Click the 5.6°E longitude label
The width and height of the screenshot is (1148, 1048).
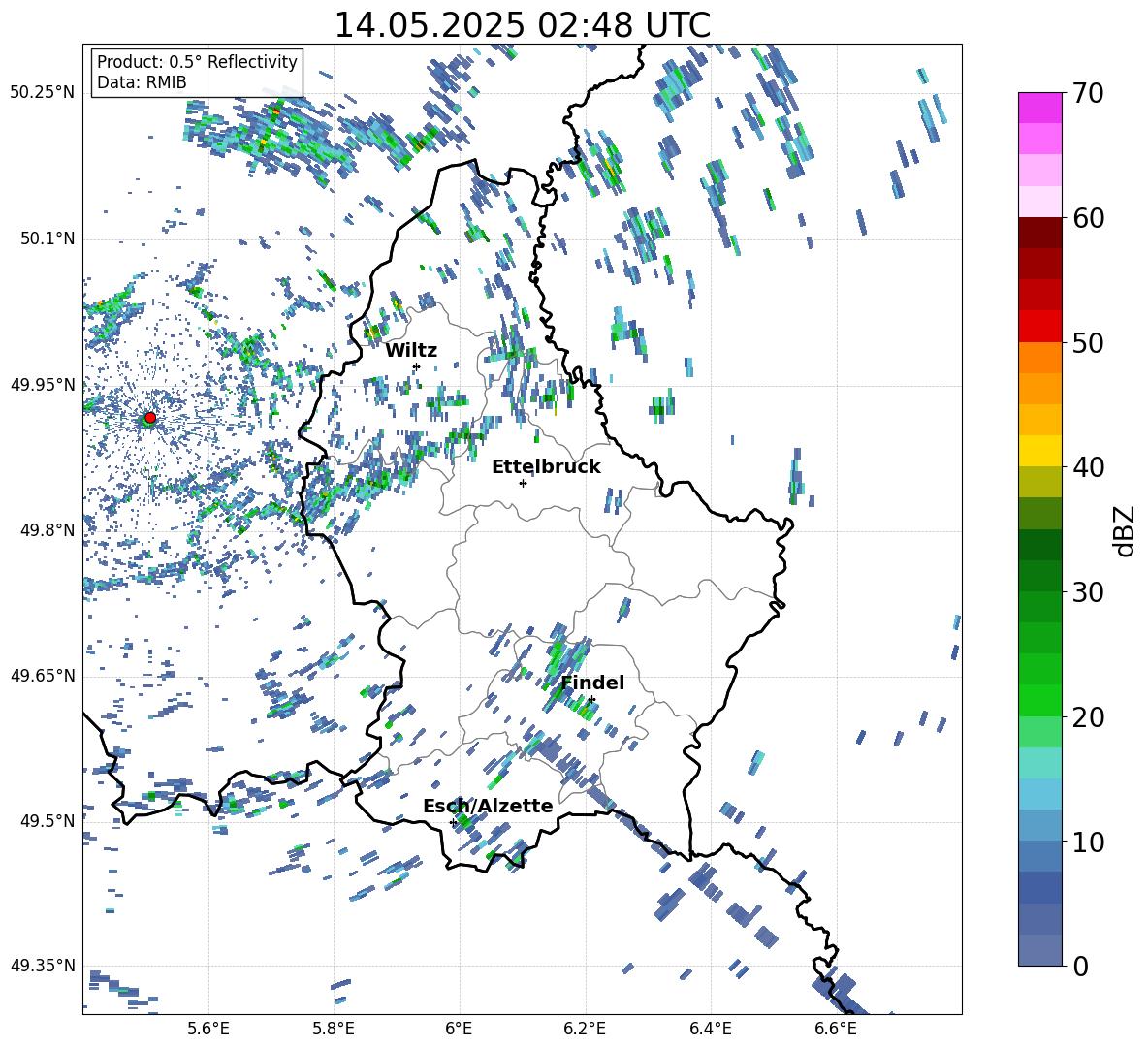[208, 1029]
